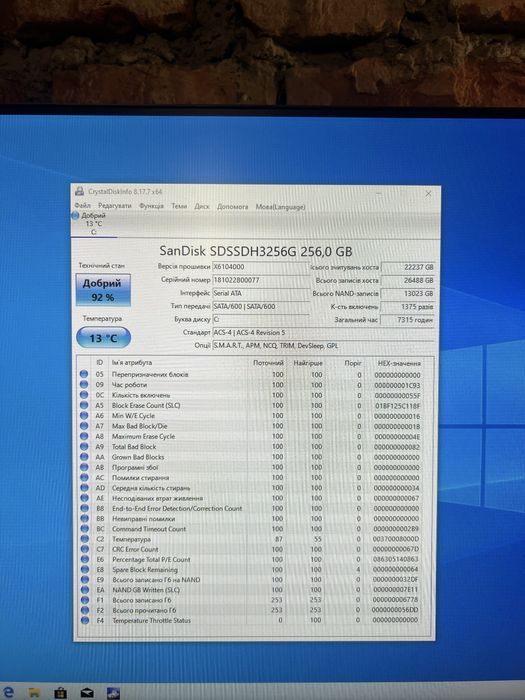Viewport: 525px width, 700px height.
Task: Click status icon for Command Timeout Count
Action: coord(84,529)
